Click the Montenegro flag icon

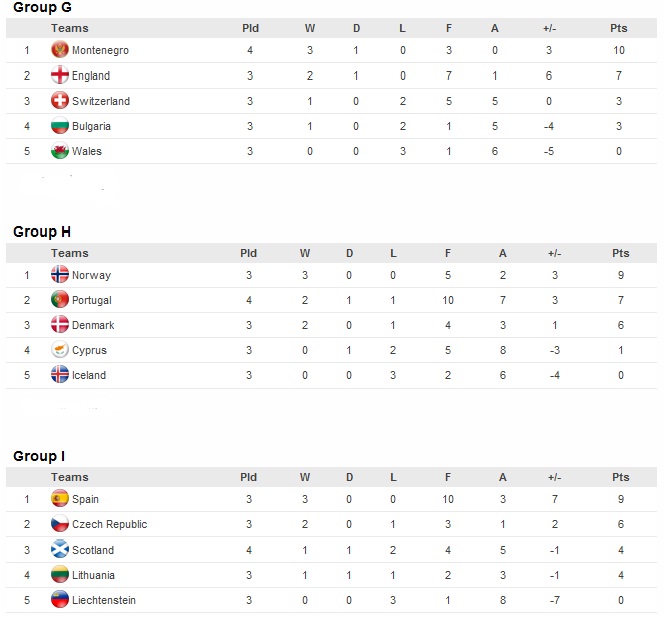pos(60,50)
